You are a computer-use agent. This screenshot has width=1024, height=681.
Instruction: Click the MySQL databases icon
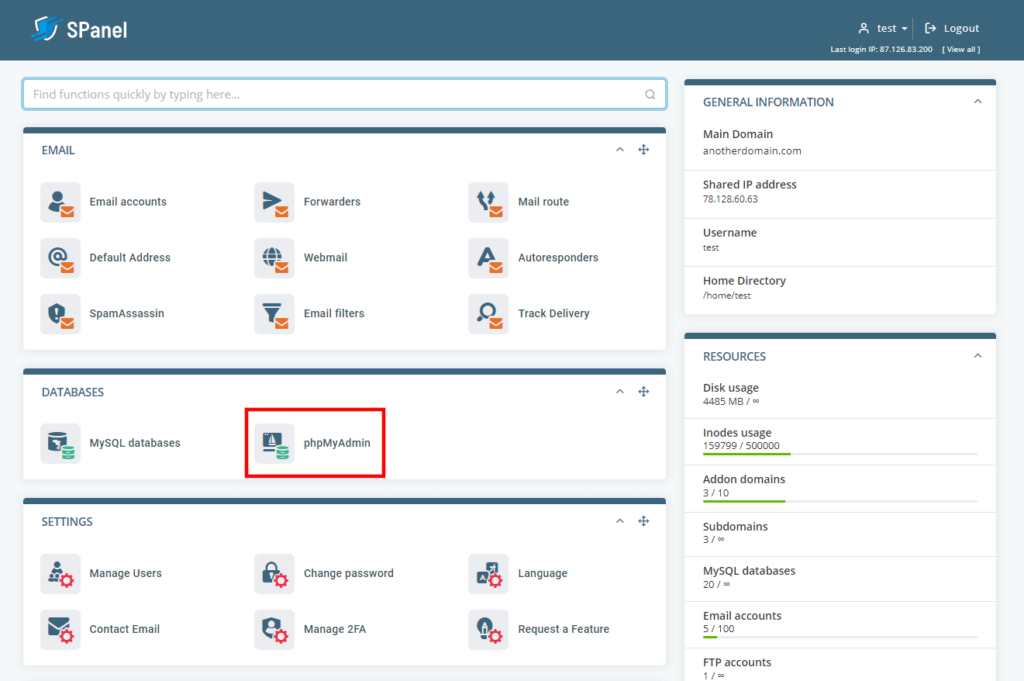(60, 443)
